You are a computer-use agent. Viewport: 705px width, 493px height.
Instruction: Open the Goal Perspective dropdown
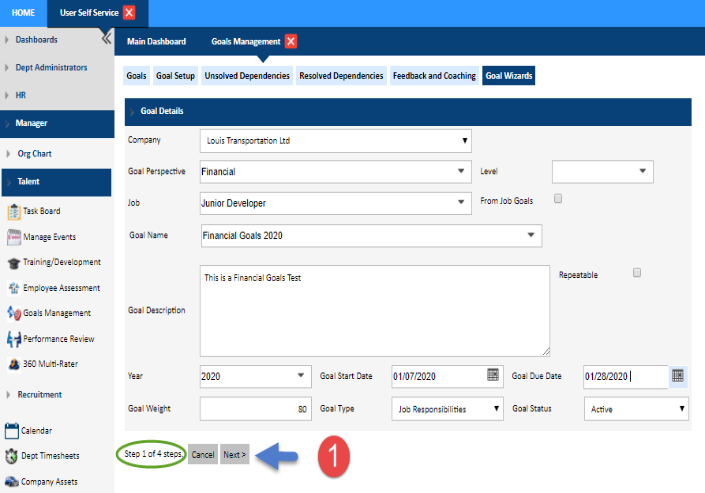(x=335, y=171)
